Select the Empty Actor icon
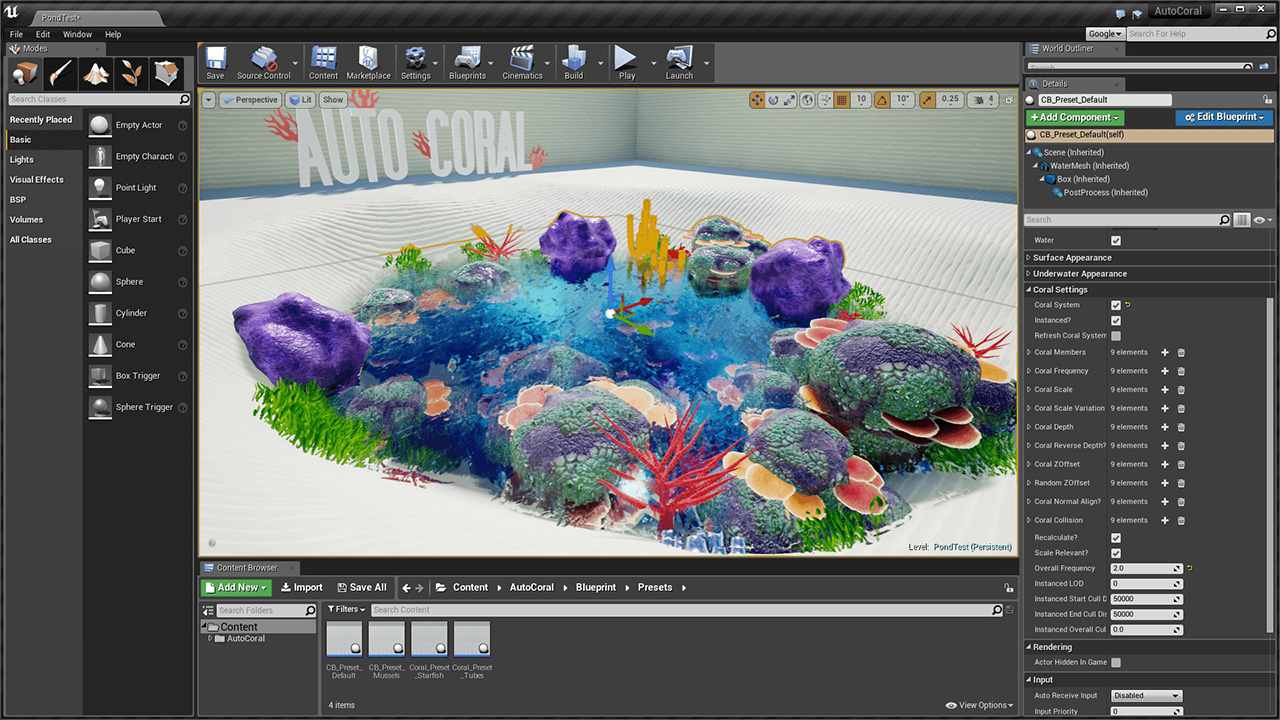This screenshot has width=1280, height=720. (x=100, y=125)
